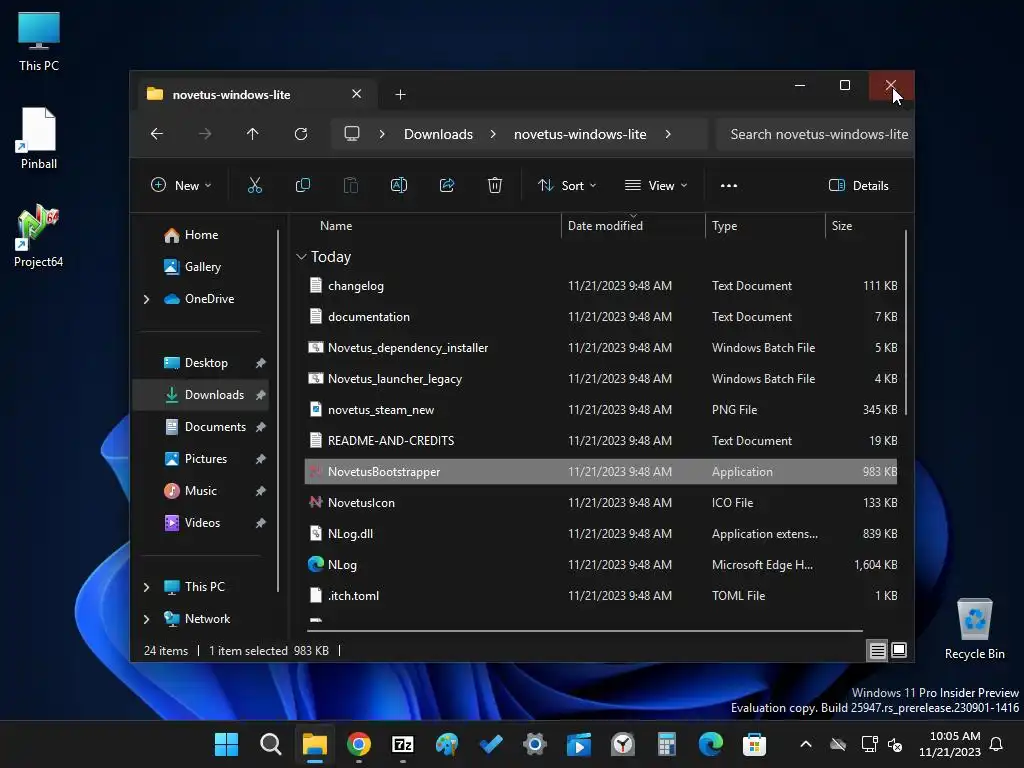Viewport: 1024px width, 768px height.
Task: Click chevron before Downloads in path
Action: point(382,134)
